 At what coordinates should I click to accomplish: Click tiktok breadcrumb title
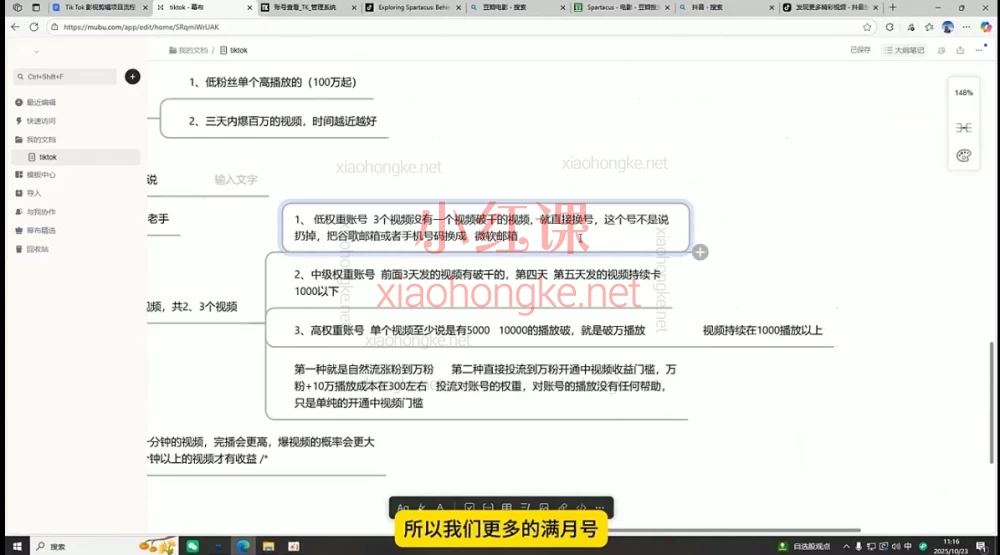tap(234, 50)
